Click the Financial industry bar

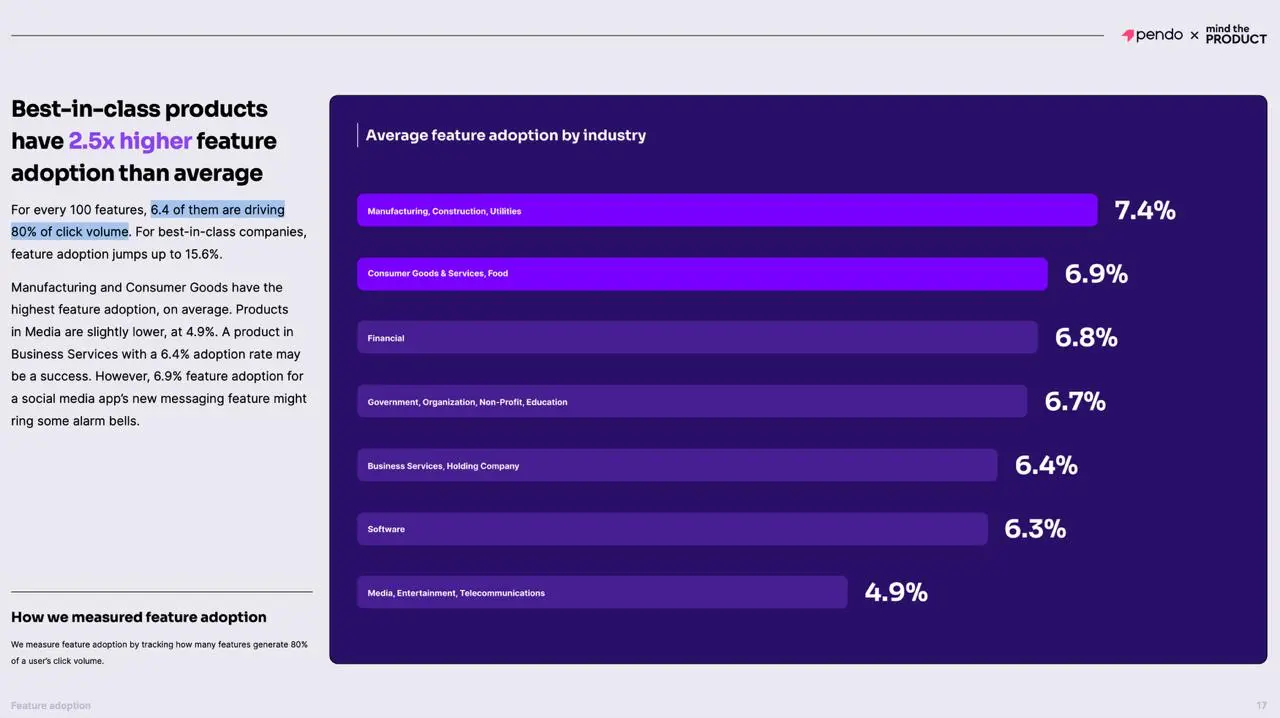[x=697, y=338]
